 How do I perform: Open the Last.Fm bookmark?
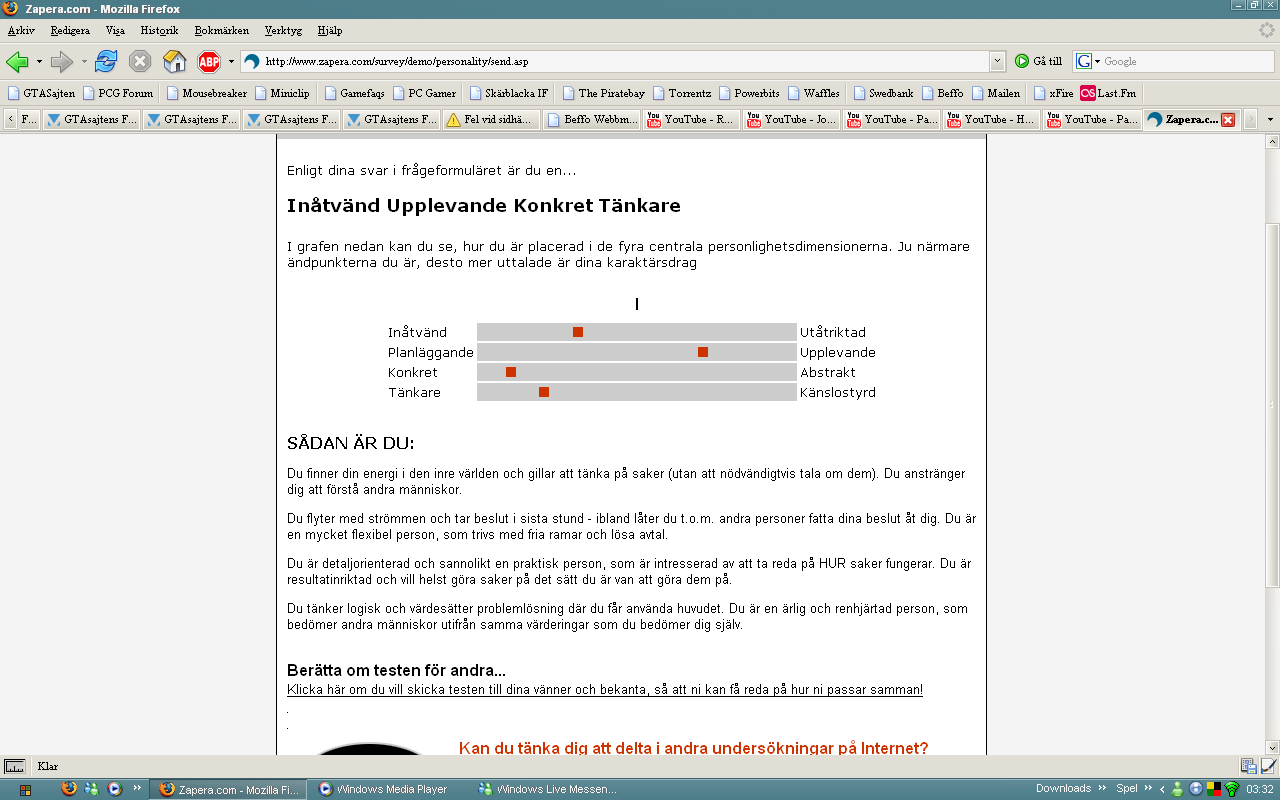(1108, 93)
